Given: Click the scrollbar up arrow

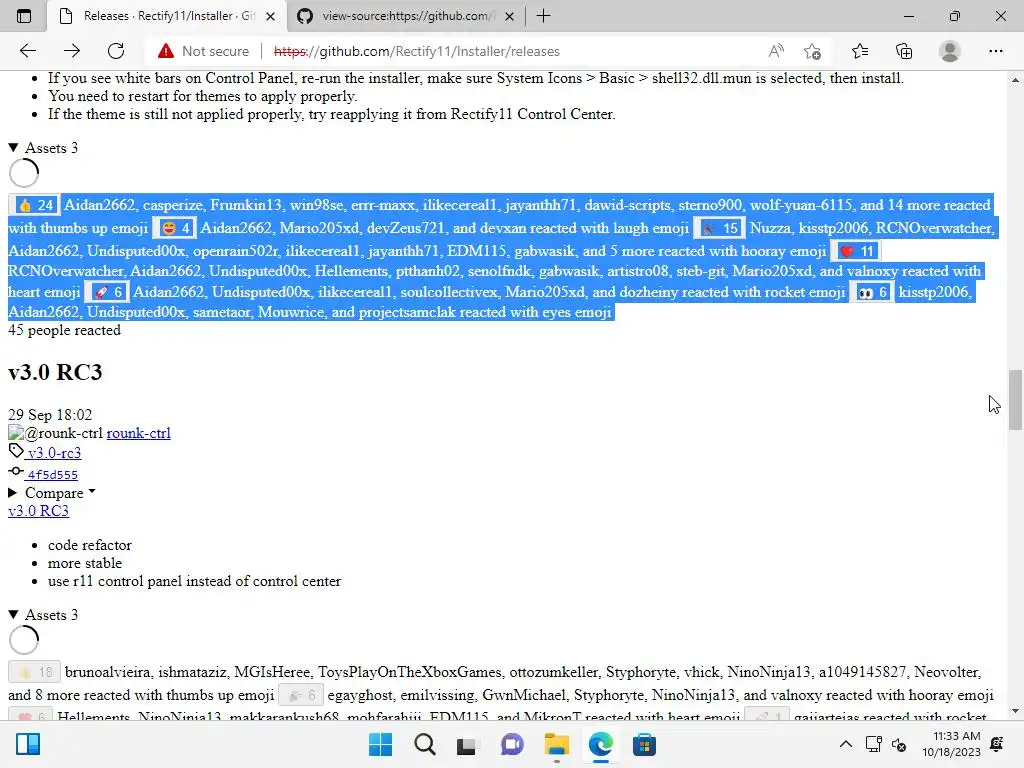Looking at the screenshot, I should tap(1015, 80).
